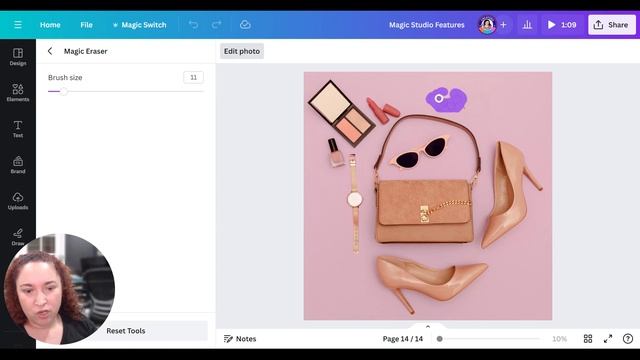Open the Uploads panel

18,201
